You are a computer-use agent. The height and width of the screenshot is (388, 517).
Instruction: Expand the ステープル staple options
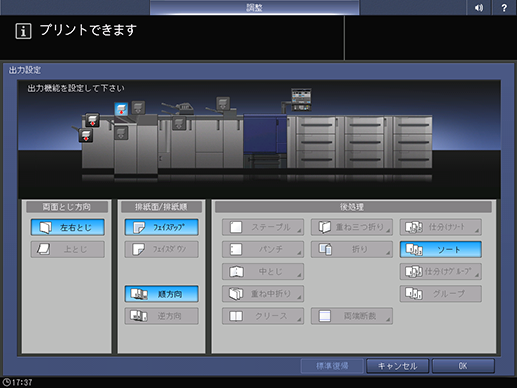click(263, 227)
